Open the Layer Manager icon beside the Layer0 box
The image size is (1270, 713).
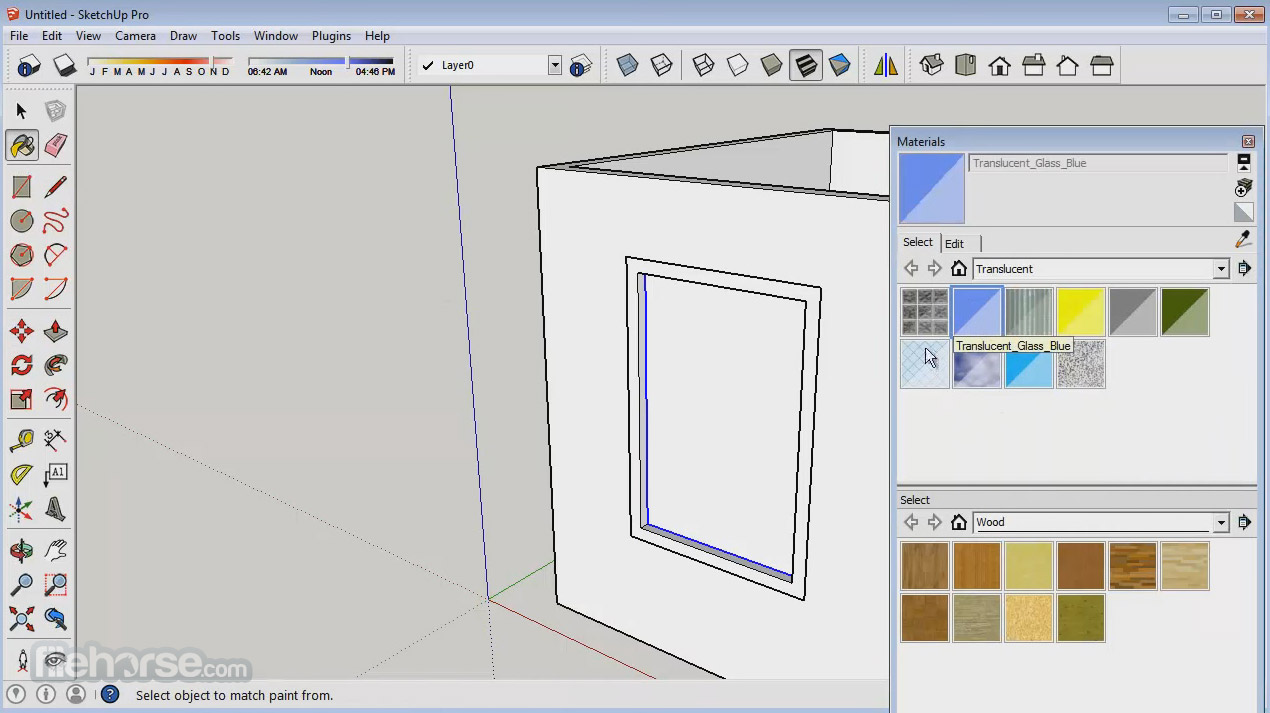[581, 66]
